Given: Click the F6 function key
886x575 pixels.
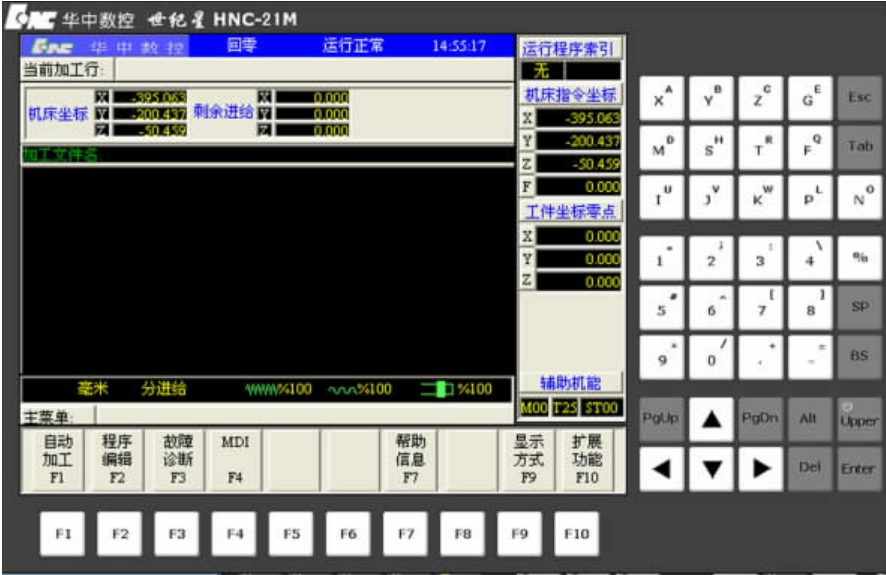Looking at the screenshot, I should point(348,534).
